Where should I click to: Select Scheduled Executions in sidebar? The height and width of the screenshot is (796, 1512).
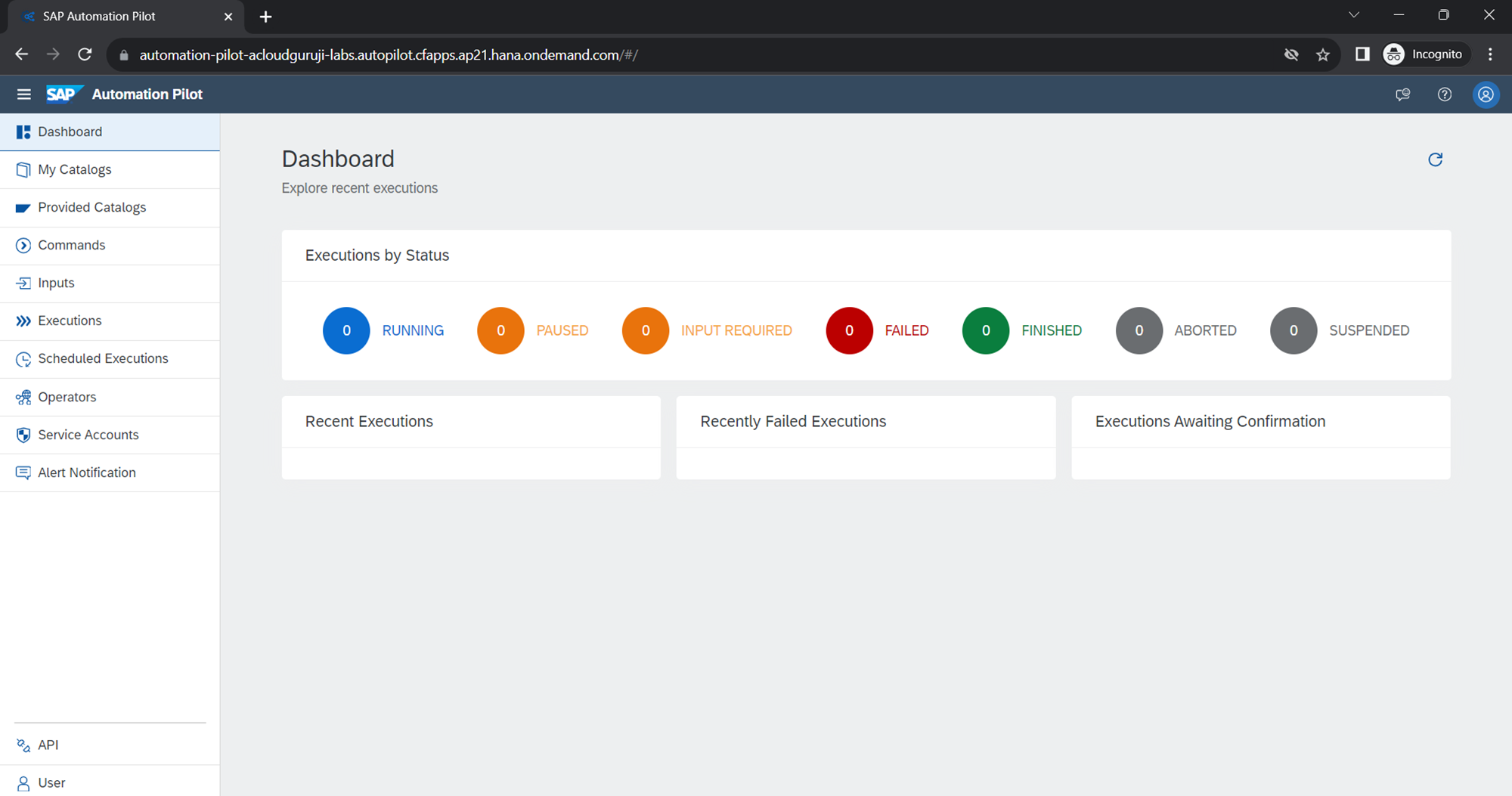click(x=103, y=358)
